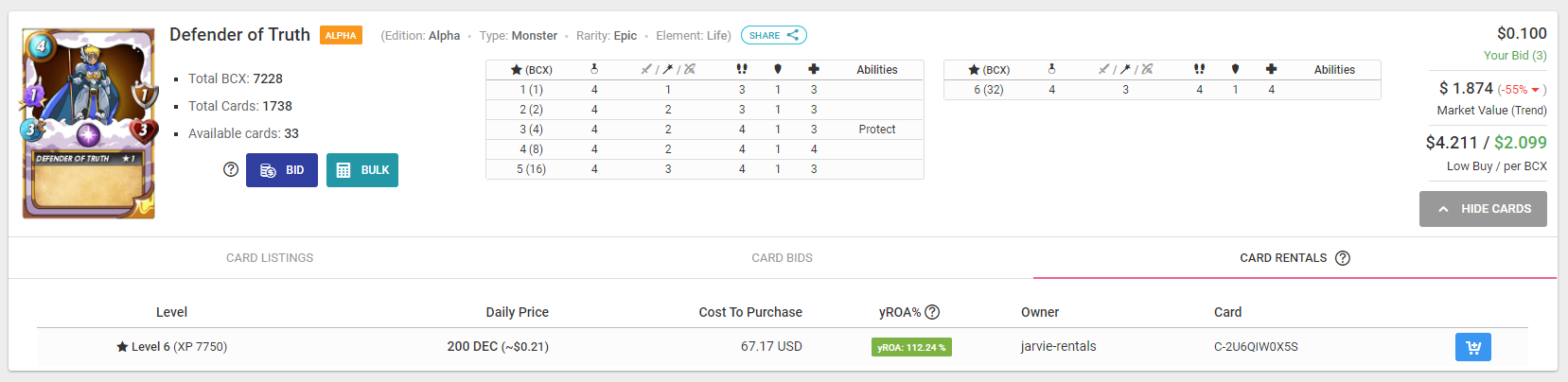
Task: Click the star BCX header in right table
Action: click(989, 70)
